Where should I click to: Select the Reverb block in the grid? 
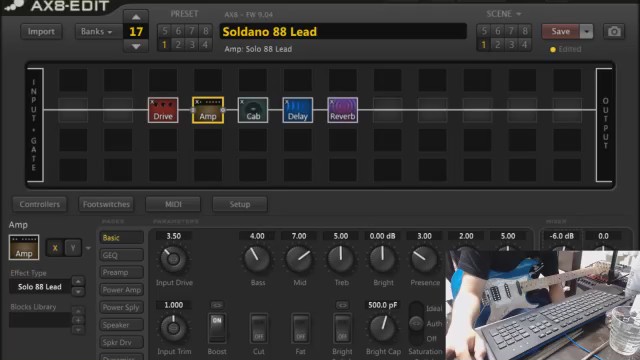[x=342, y=110]
